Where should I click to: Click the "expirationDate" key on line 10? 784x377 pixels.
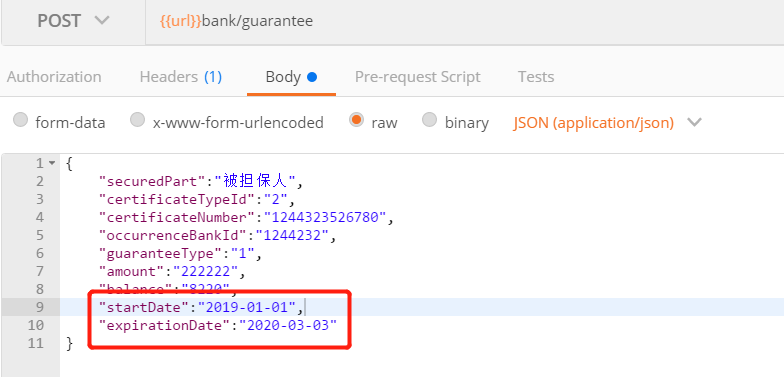pyautogui.click(x=165, y=326)
